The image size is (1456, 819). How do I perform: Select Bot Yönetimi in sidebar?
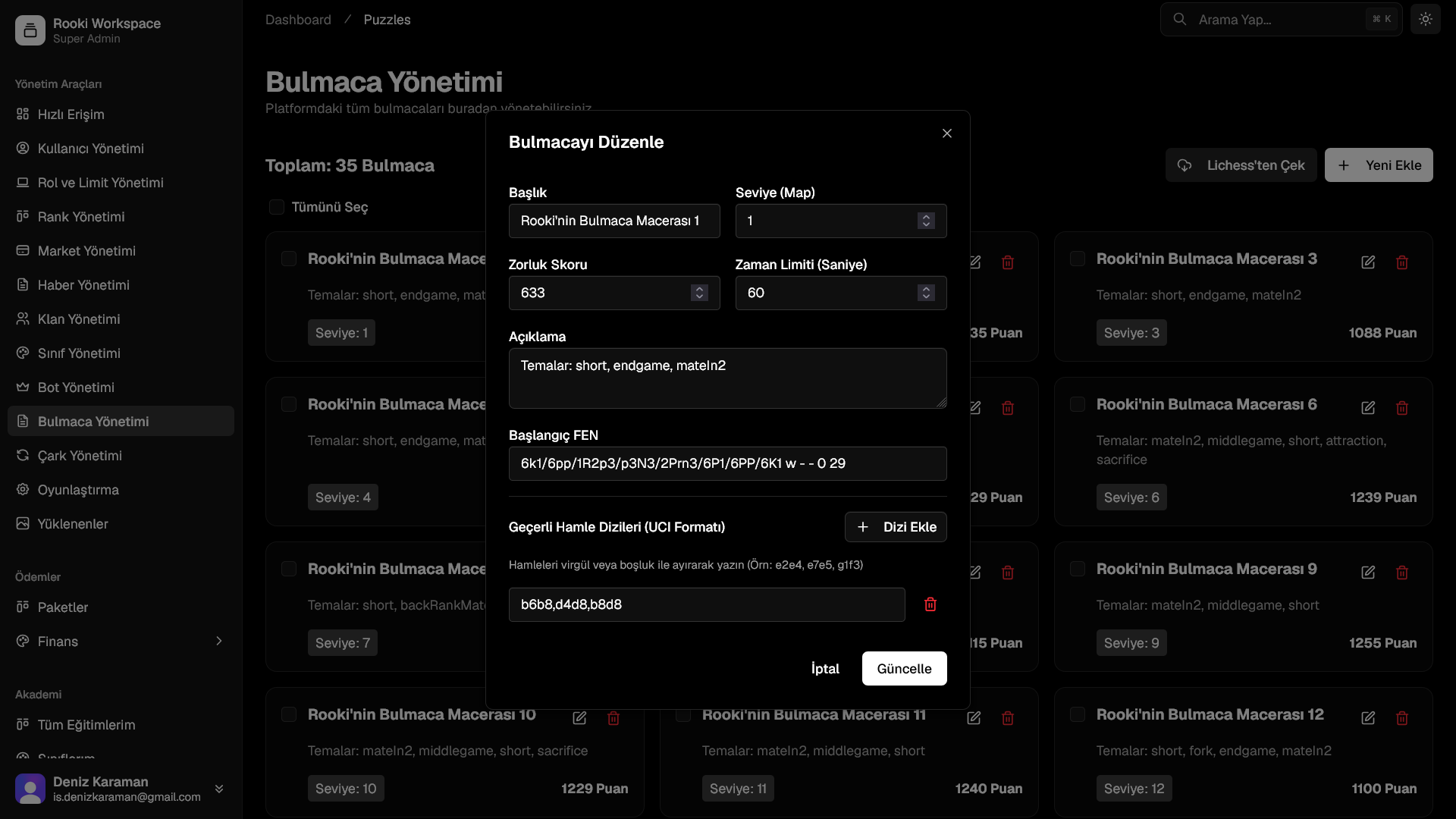(121, 388)
